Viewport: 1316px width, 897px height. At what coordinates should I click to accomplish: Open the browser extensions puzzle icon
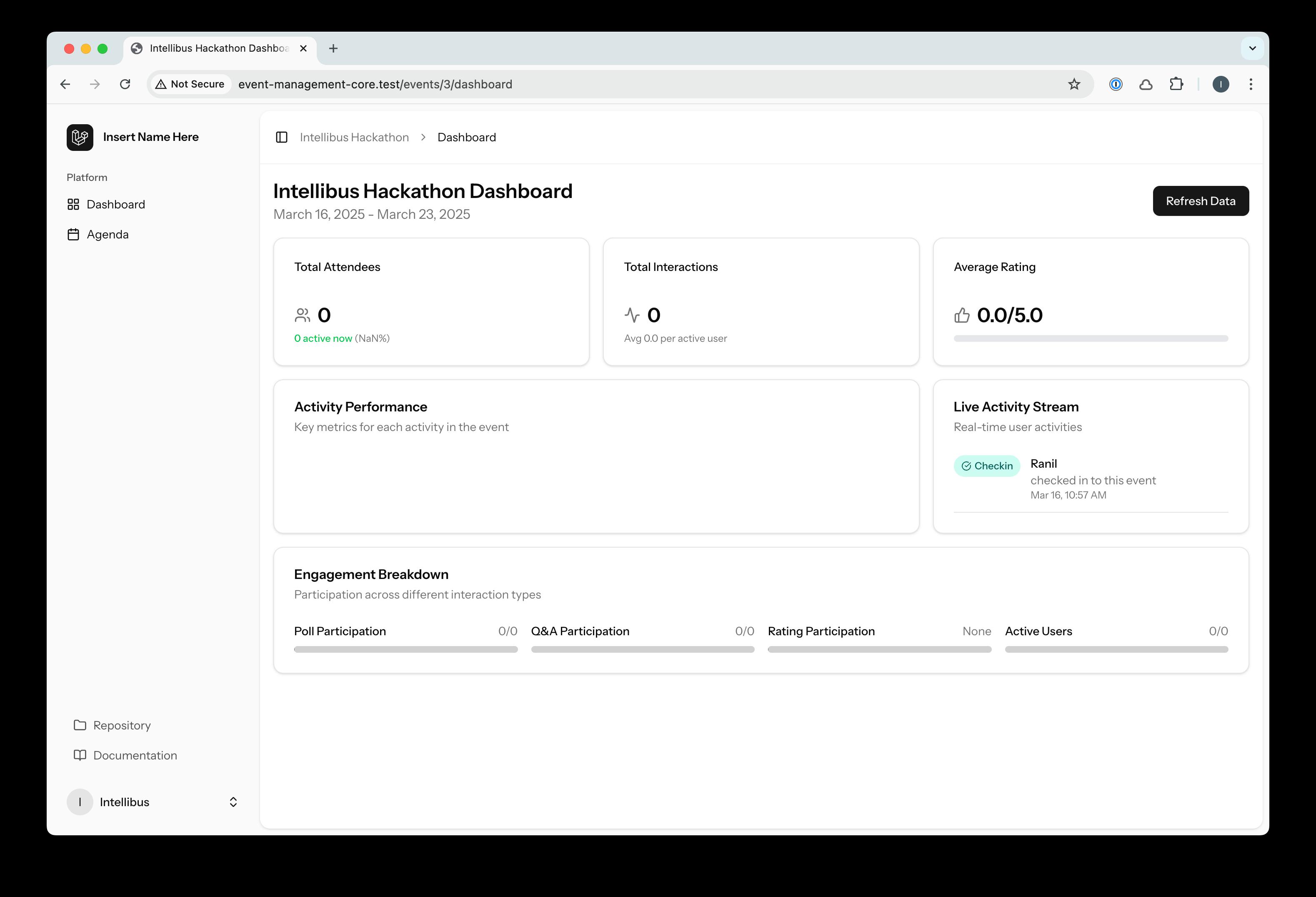[x=1176, y=84]
